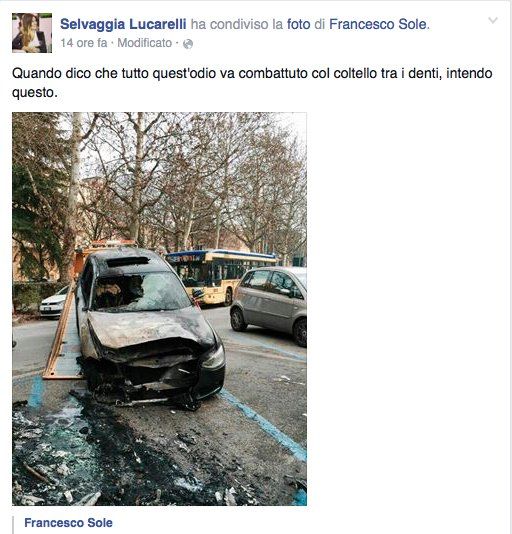This screenshot has width=512, height=534.
Task: Open Selvaggia Lucarelli's profile picture thumbnail
Action: pos(32,33)
